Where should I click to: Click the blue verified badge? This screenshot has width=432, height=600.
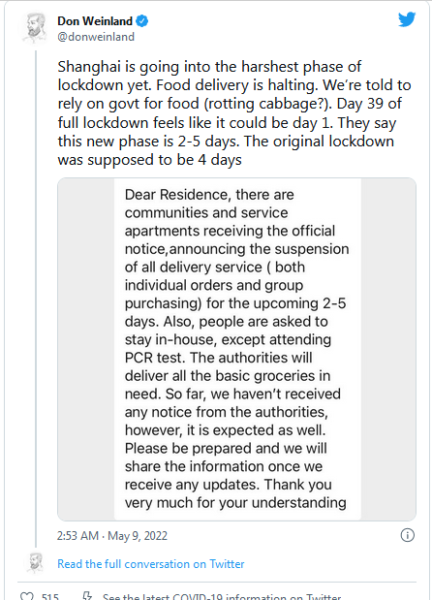[142, 21]
